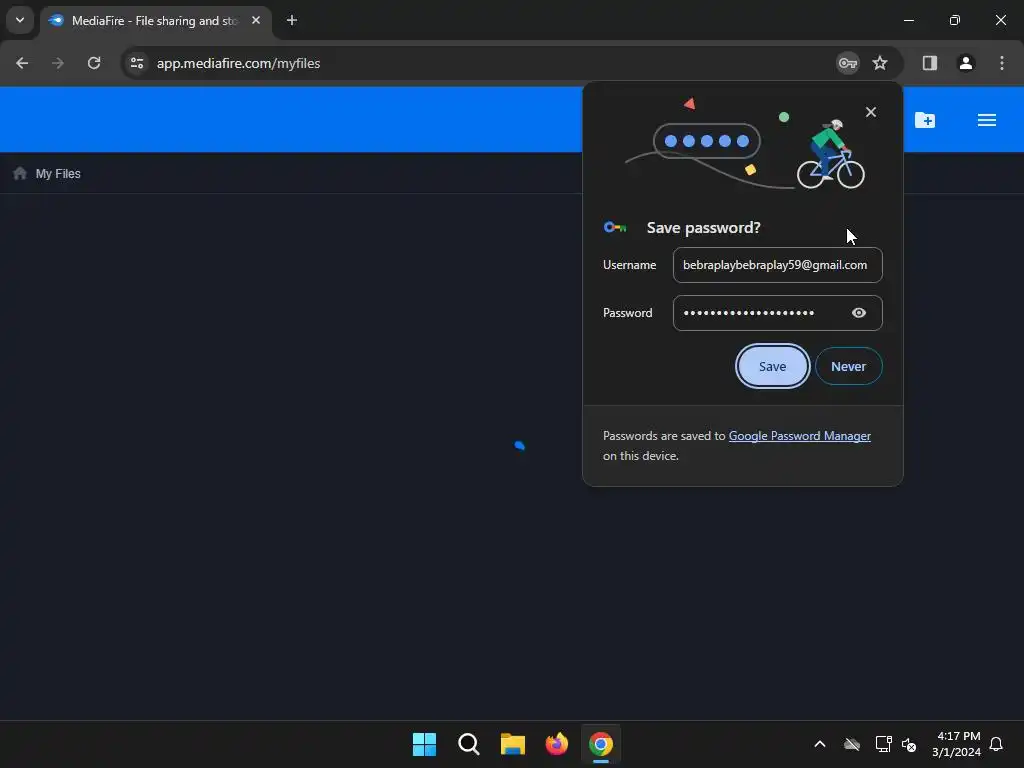Click the password key icon in address bar
1024x768 pixels.
(848, 63)
